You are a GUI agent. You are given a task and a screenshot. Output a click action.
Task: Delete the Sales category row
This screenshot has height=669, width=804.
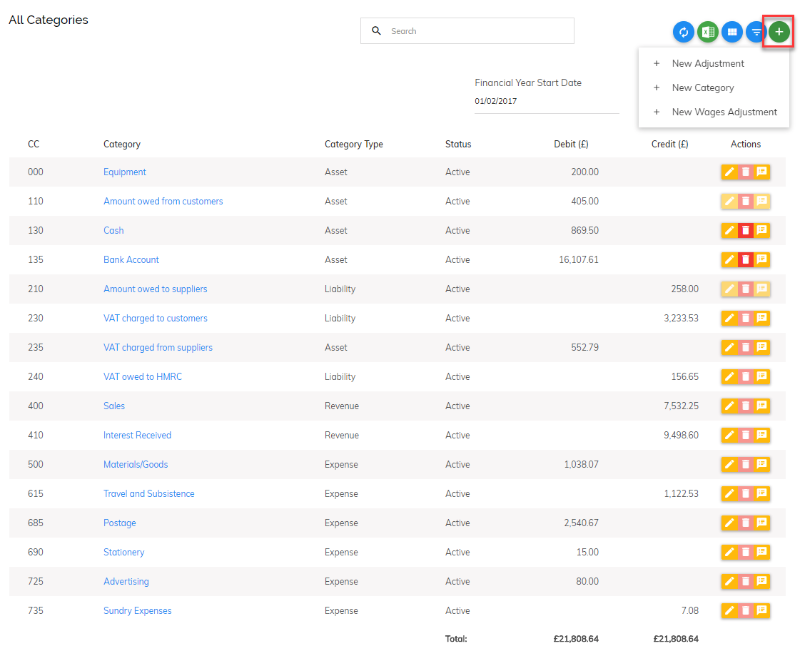pos(746,406)
